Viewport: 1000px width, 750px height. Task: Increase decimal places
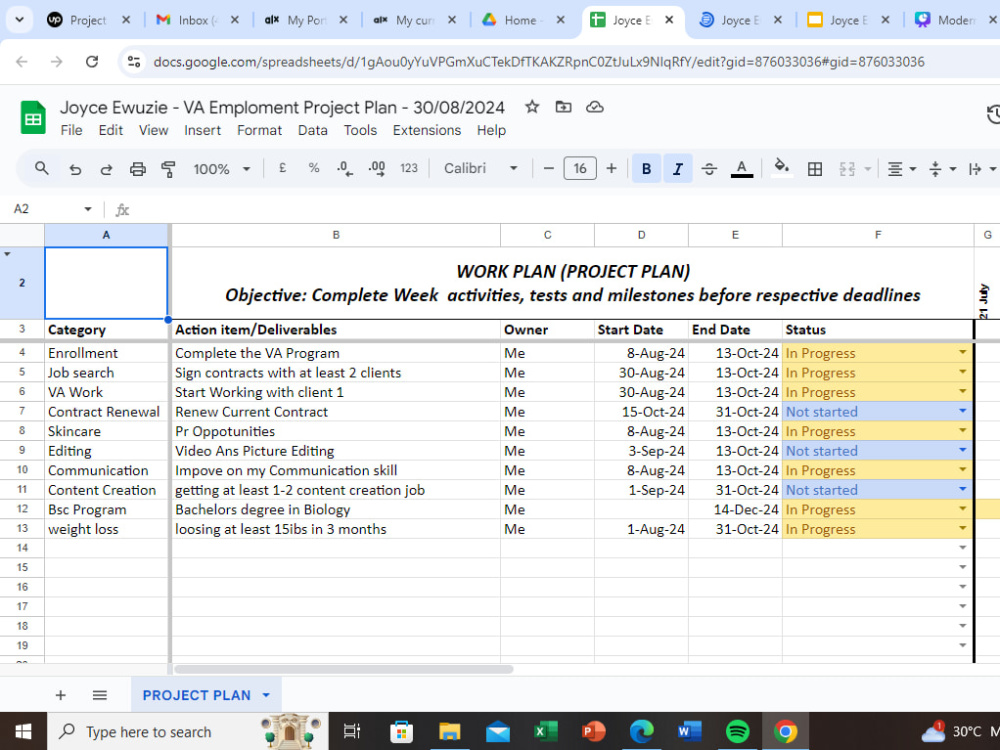point(377,169)
